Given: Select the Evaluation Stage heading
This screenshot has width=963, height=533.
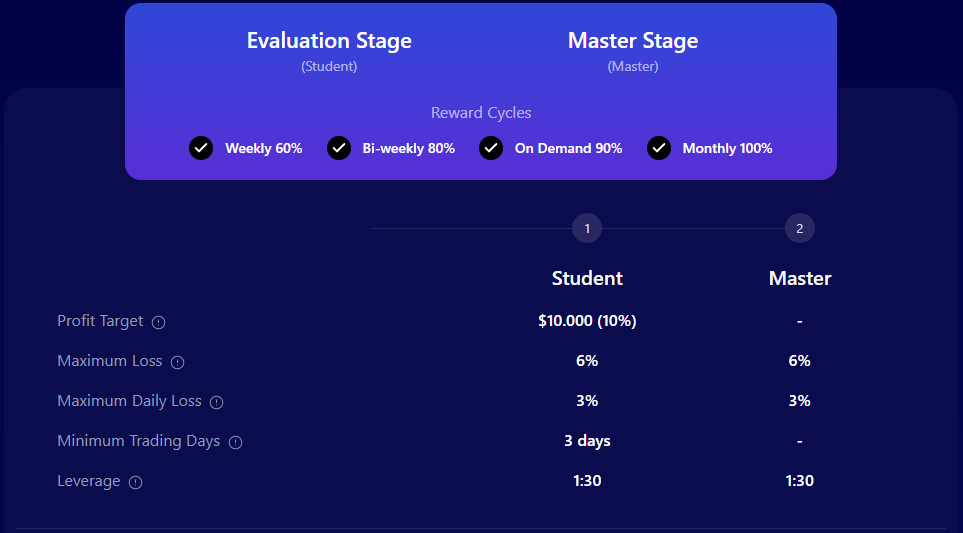Looking at the screenshot, I should pyautogui.click(x=329, y=41).
